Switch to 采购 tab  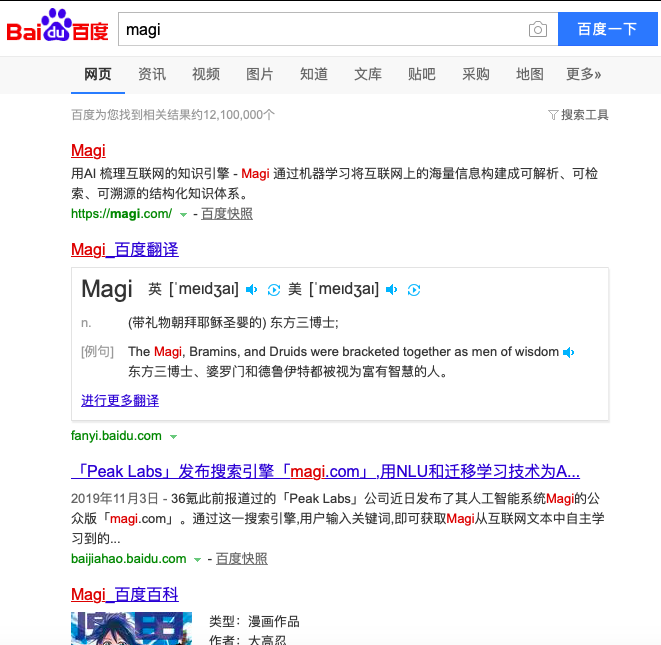click(x=476, y=74)
